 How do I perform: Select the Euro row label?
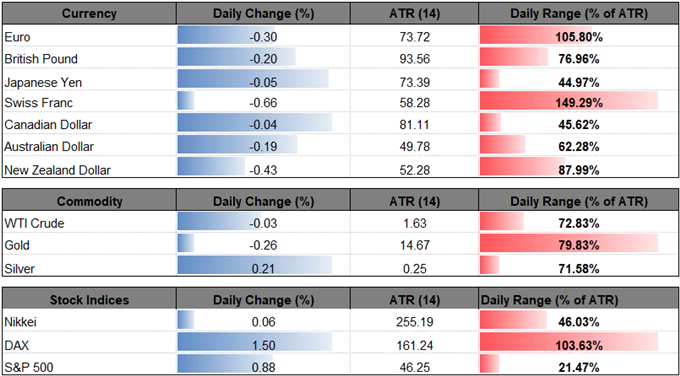[x=16, y=37]
